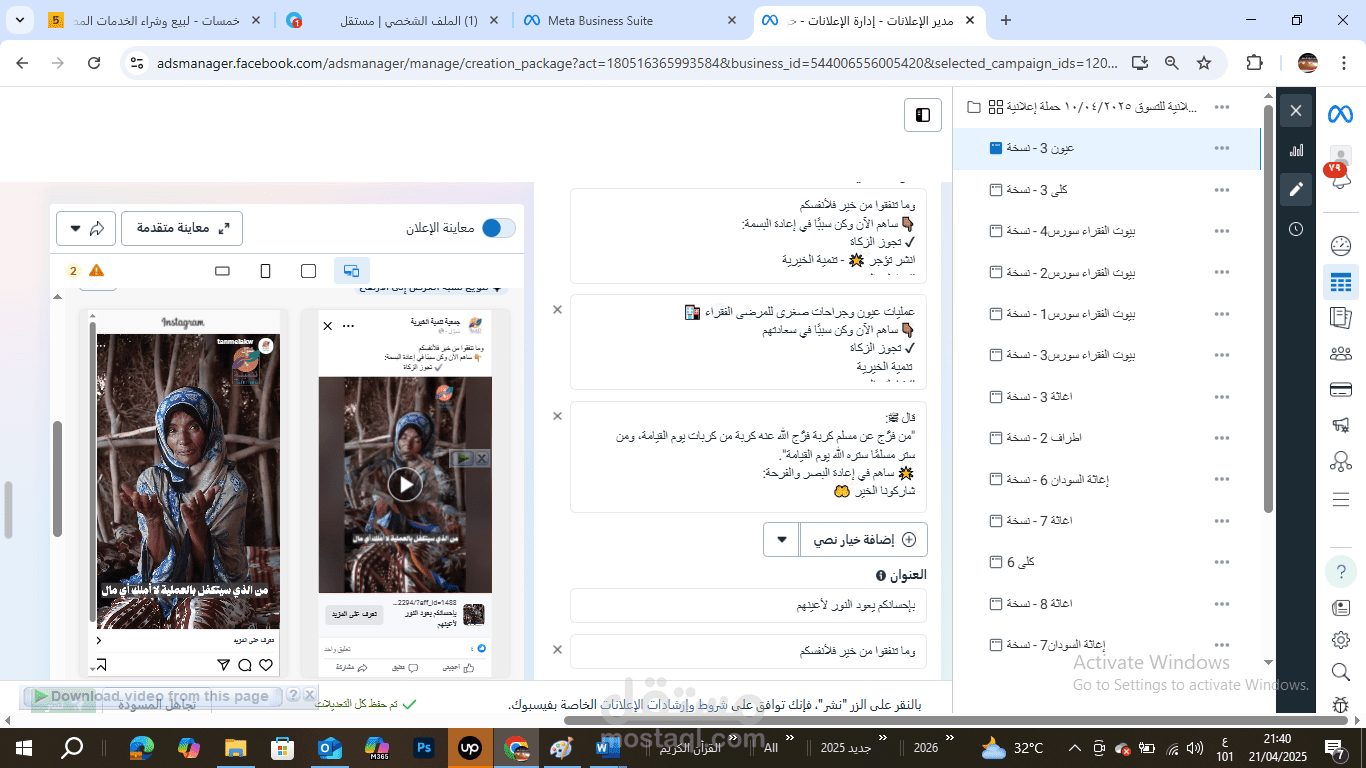The width and height of the screenshot is (1366, 768).
Task: Open the share preview dropdown button
Action: point(86,228)
